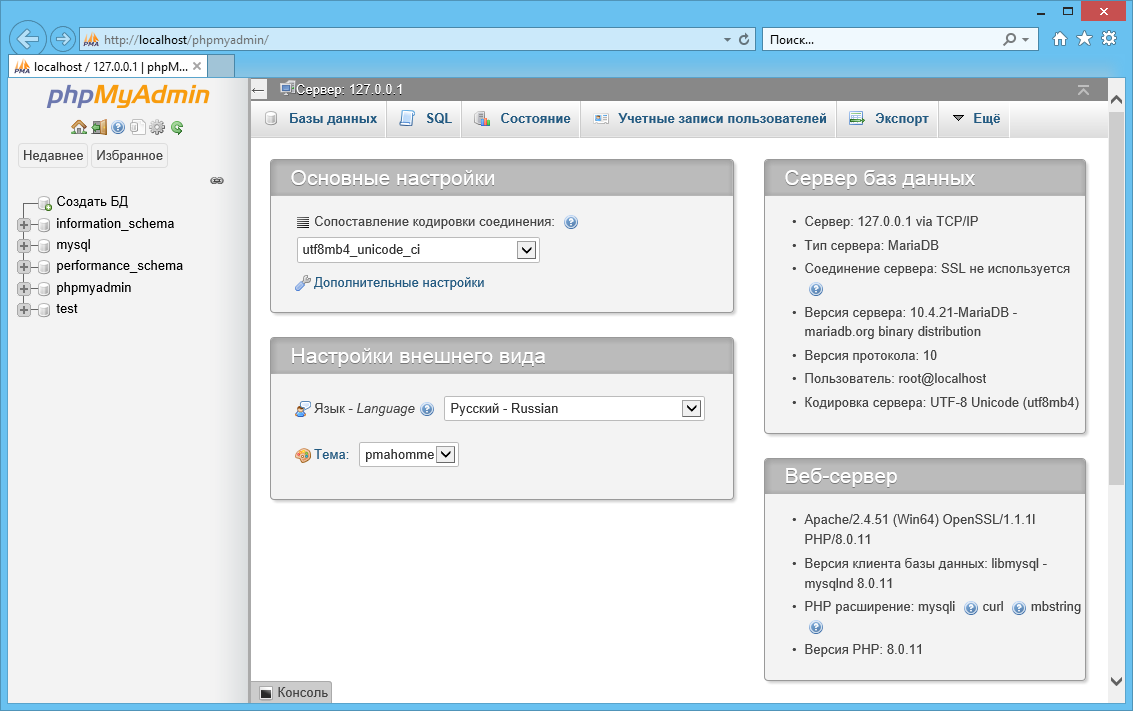The width and height of the screenshot is (1133, 711).
Task: Expand the phpmyadmin database tree node
Action: tap(24, 288)
